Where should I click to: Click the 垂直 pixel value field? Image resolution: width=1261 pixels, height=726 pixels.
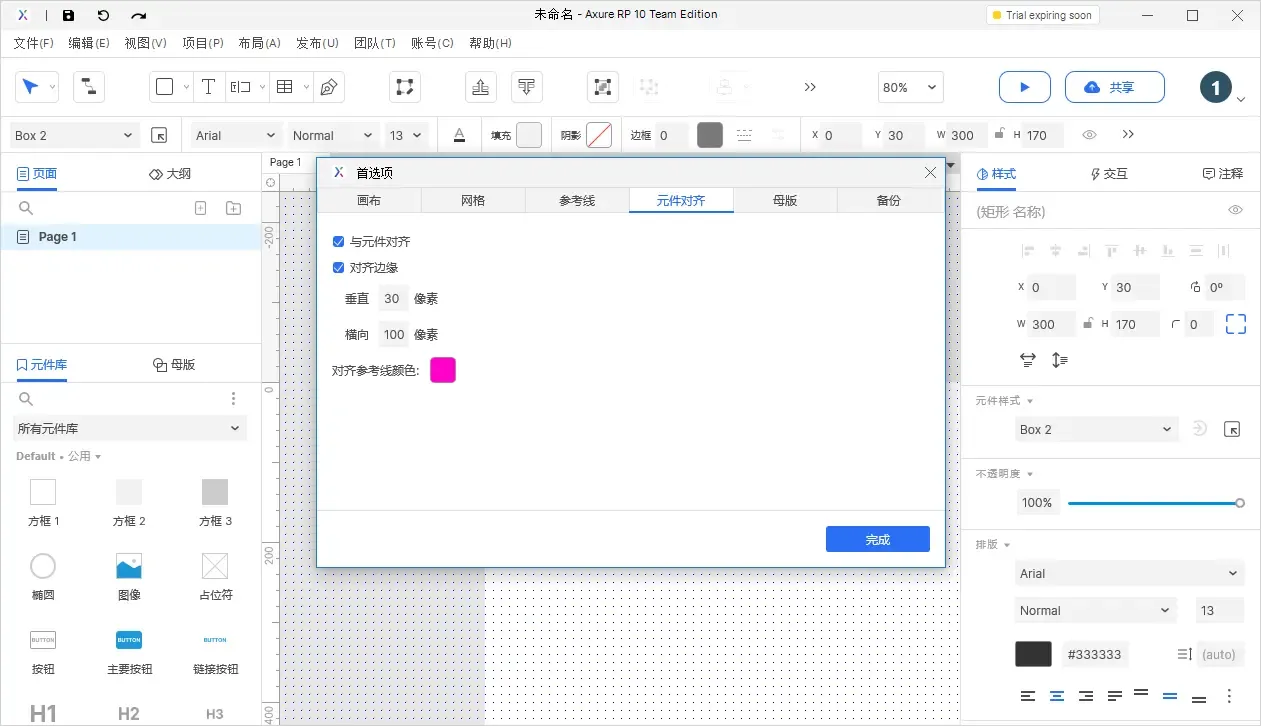[x=392, y=299]
